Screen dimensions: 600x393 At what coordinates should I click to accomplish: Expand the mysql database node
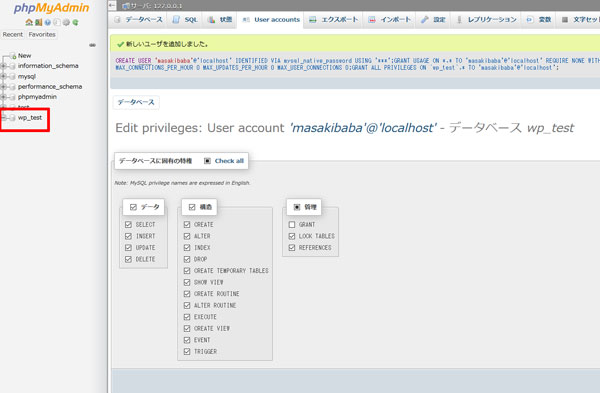pyautogui.click(x=3, y=77)
